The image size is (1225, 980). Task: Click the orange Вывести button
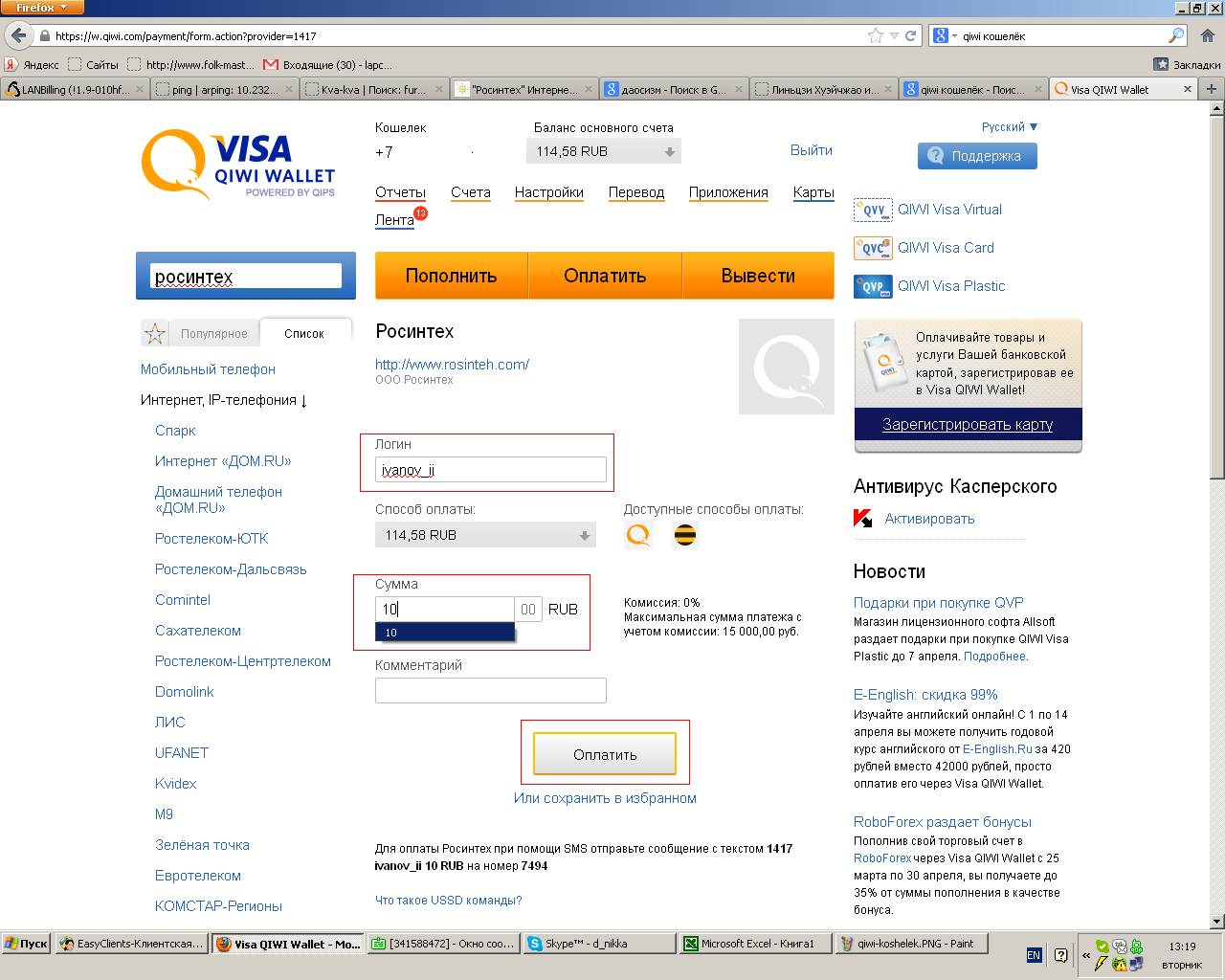[x=758, y=276]
